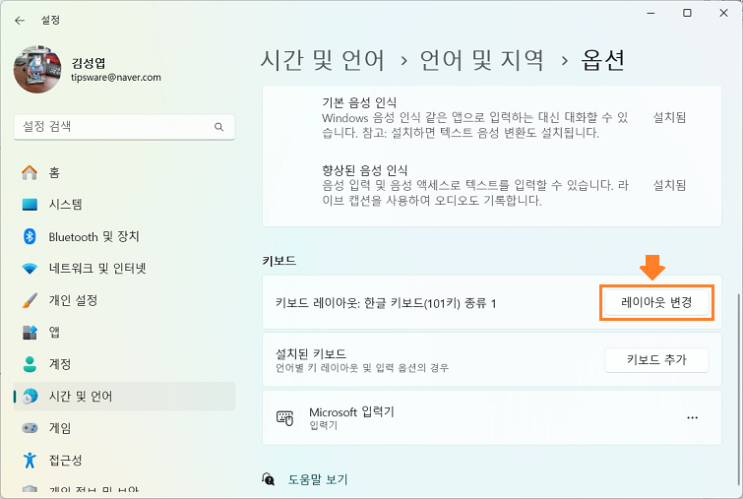Select the 앱 apps icon
Screen dimensions: 743x499
pos(29,332)
